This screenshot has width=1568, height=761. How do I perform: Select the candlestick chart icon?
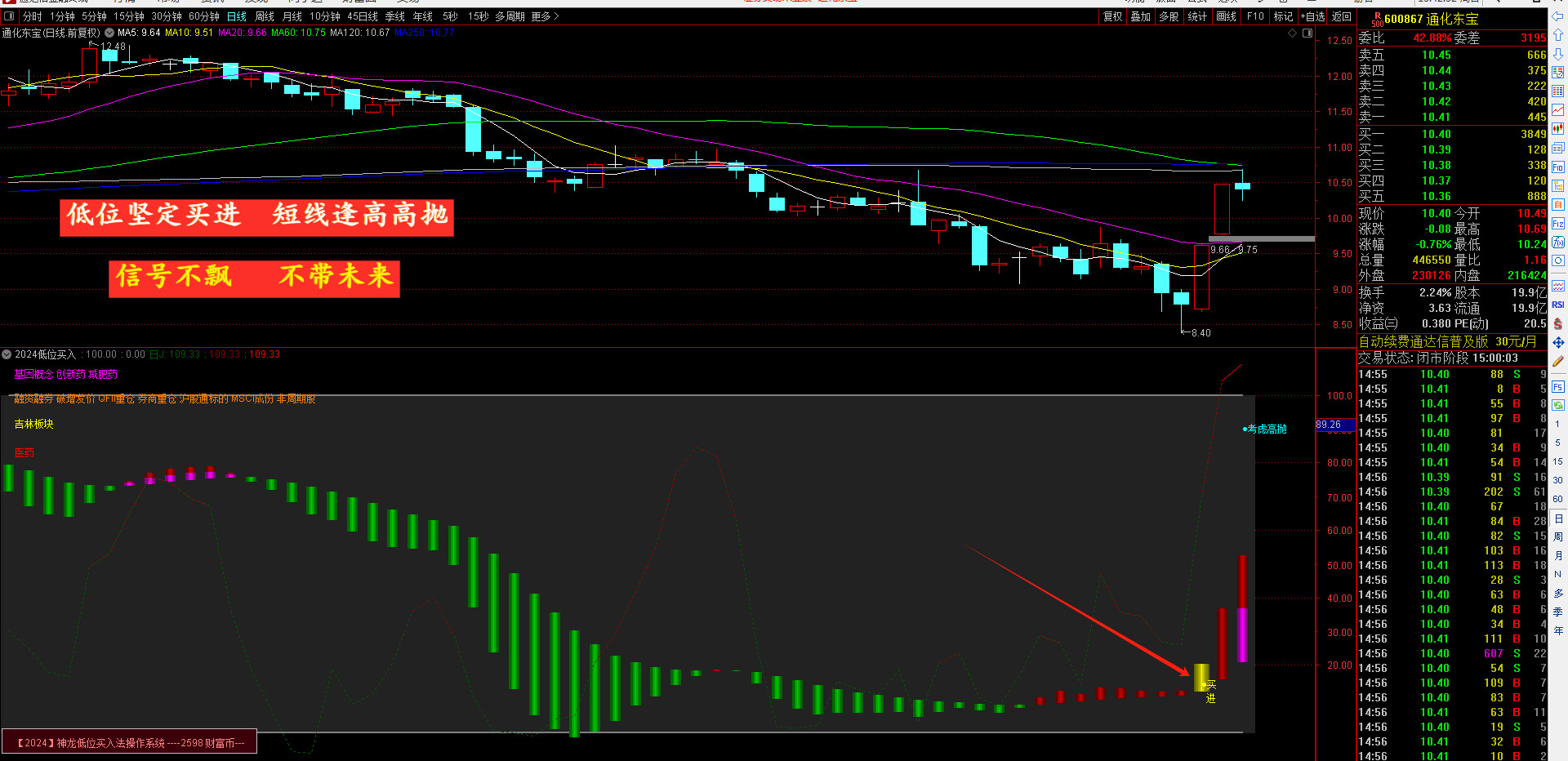point(1558,129)
